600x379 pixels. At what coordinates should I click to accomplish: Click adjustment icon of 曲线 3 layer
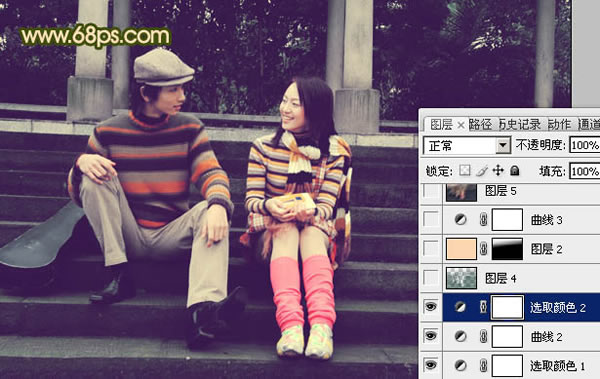[461, 220]
